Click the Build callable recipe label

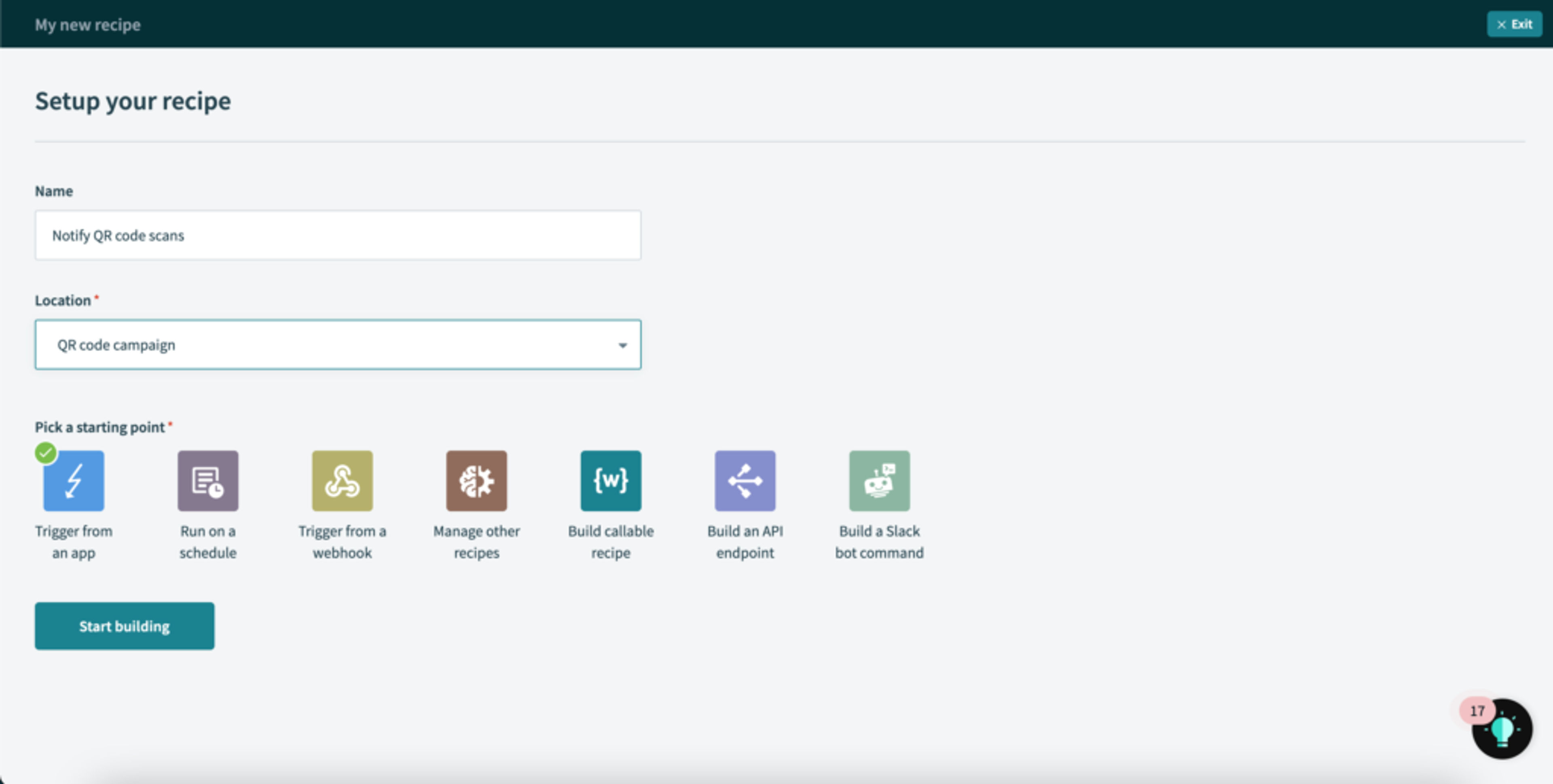click(611, 542)
